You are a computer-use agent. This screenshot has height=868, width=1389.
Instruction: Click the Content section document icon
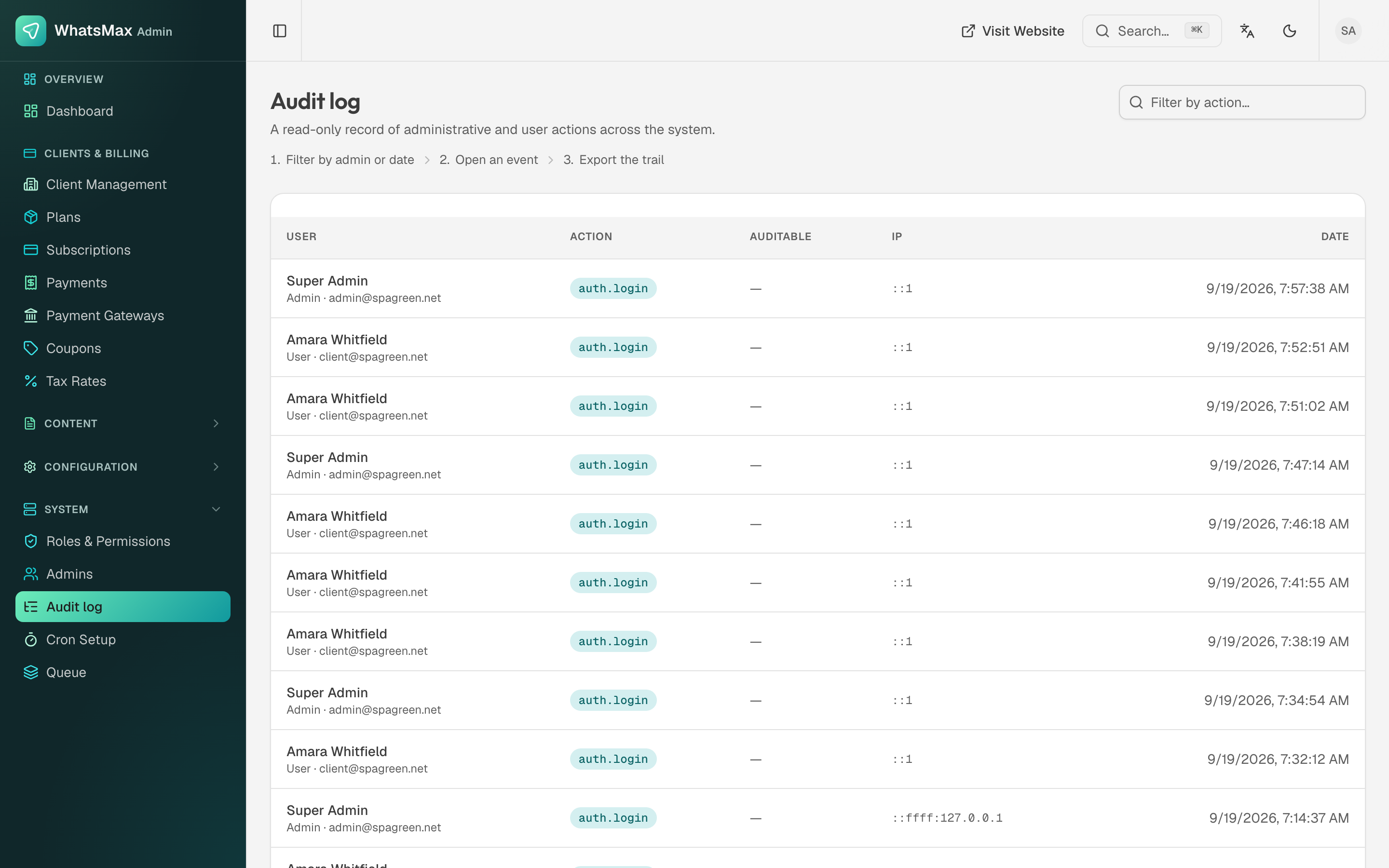pos(30,424)
